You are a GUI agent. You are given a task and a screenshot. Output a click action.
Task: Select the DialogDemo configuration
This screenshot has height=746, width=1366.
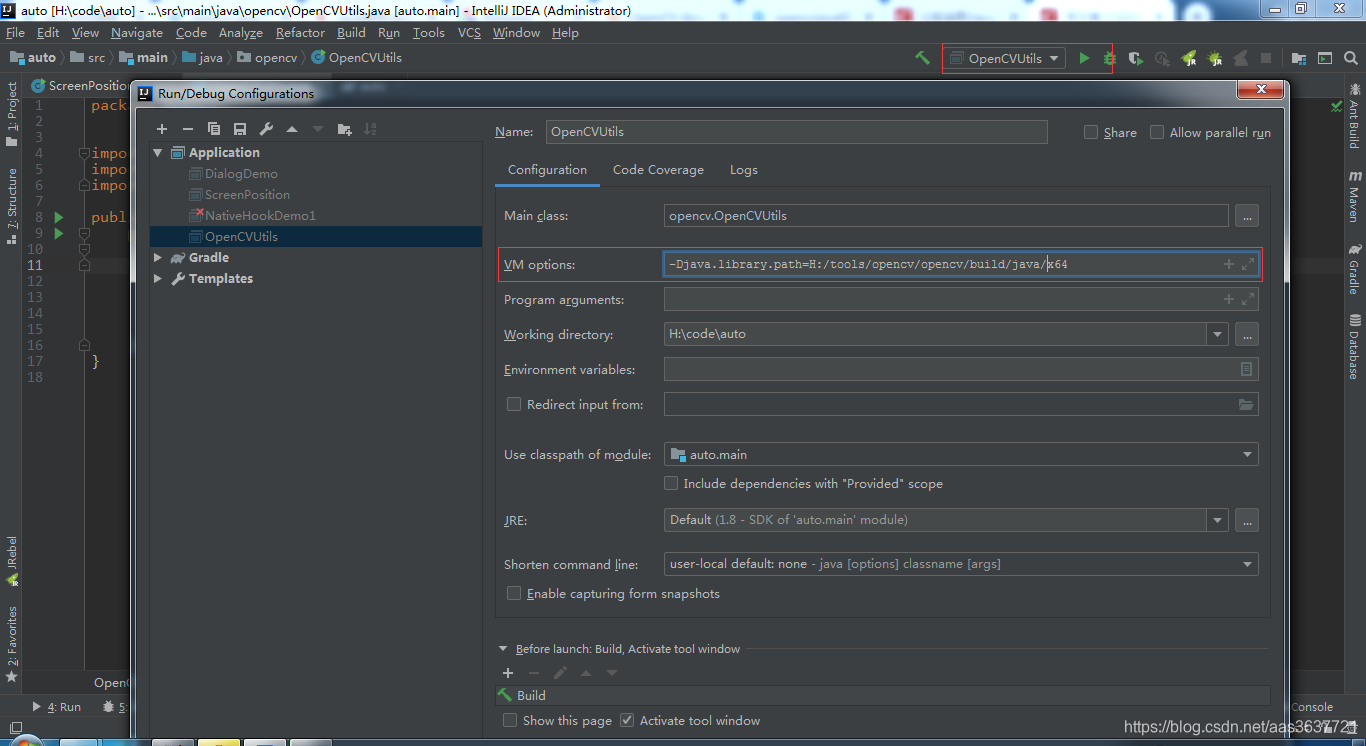241,173
